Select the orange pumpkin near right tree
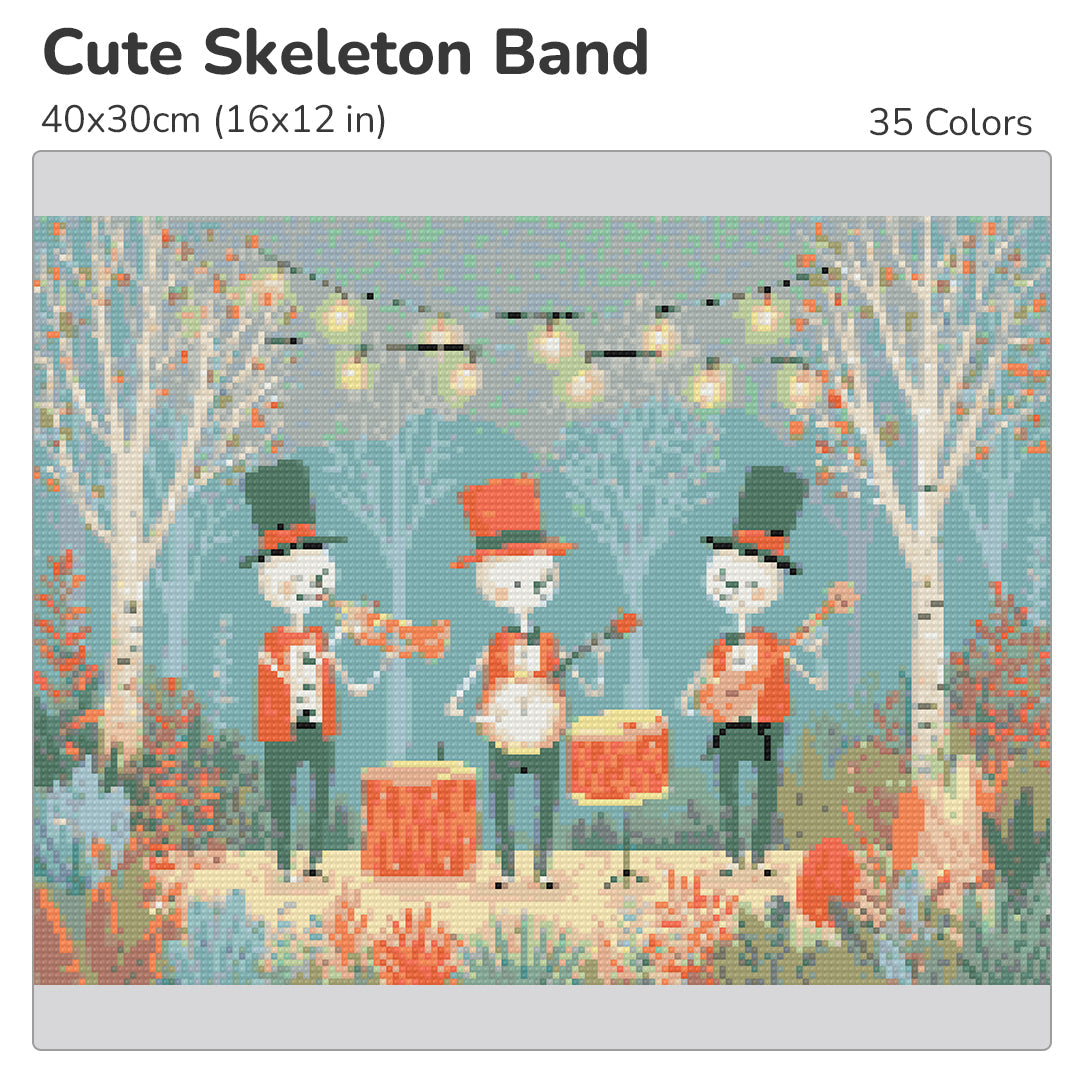1080x1080 pixels. [x=829, y=881]
